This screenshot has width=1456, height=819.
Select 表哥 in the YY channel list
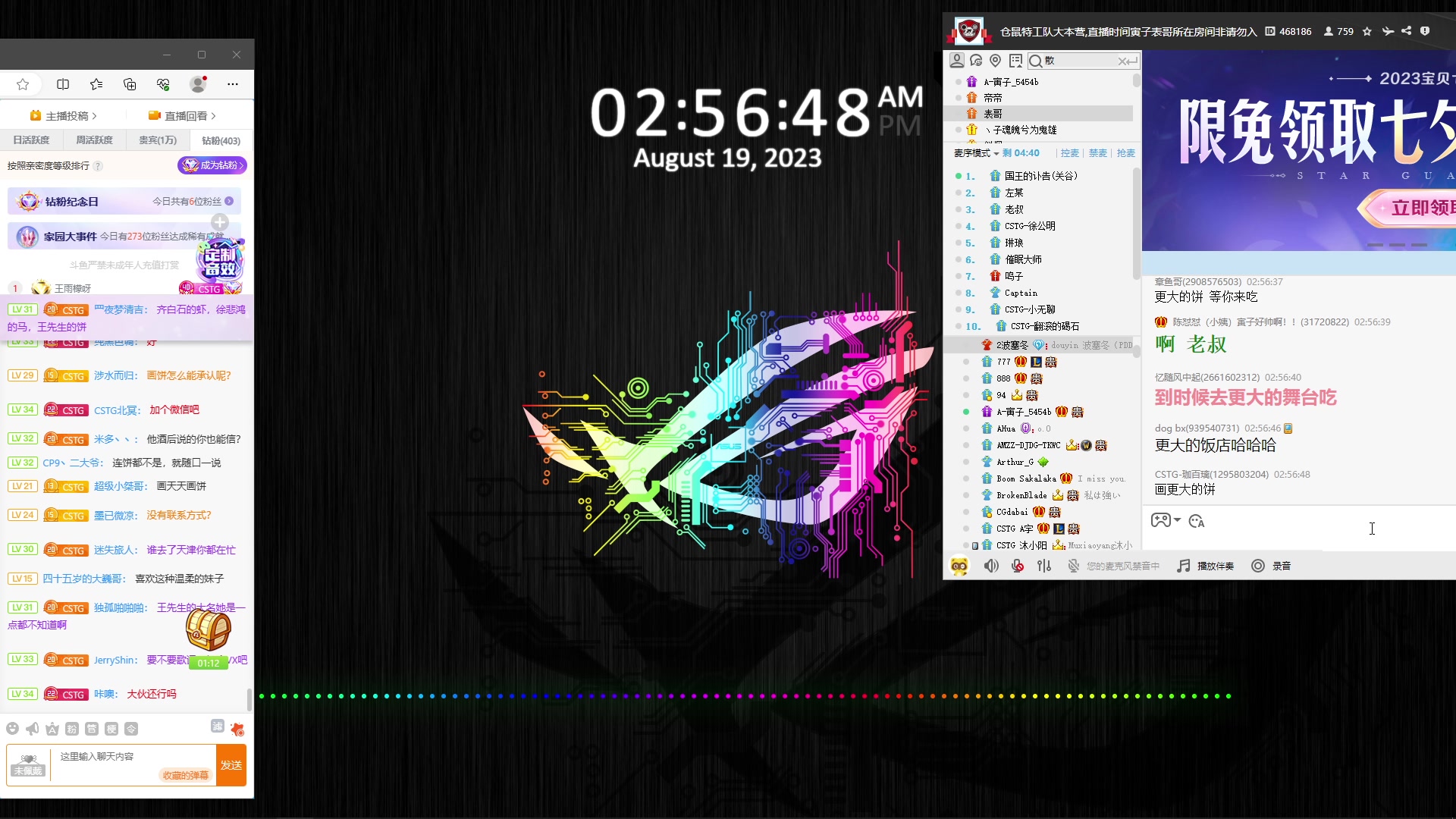click(x=1039, y=114)
